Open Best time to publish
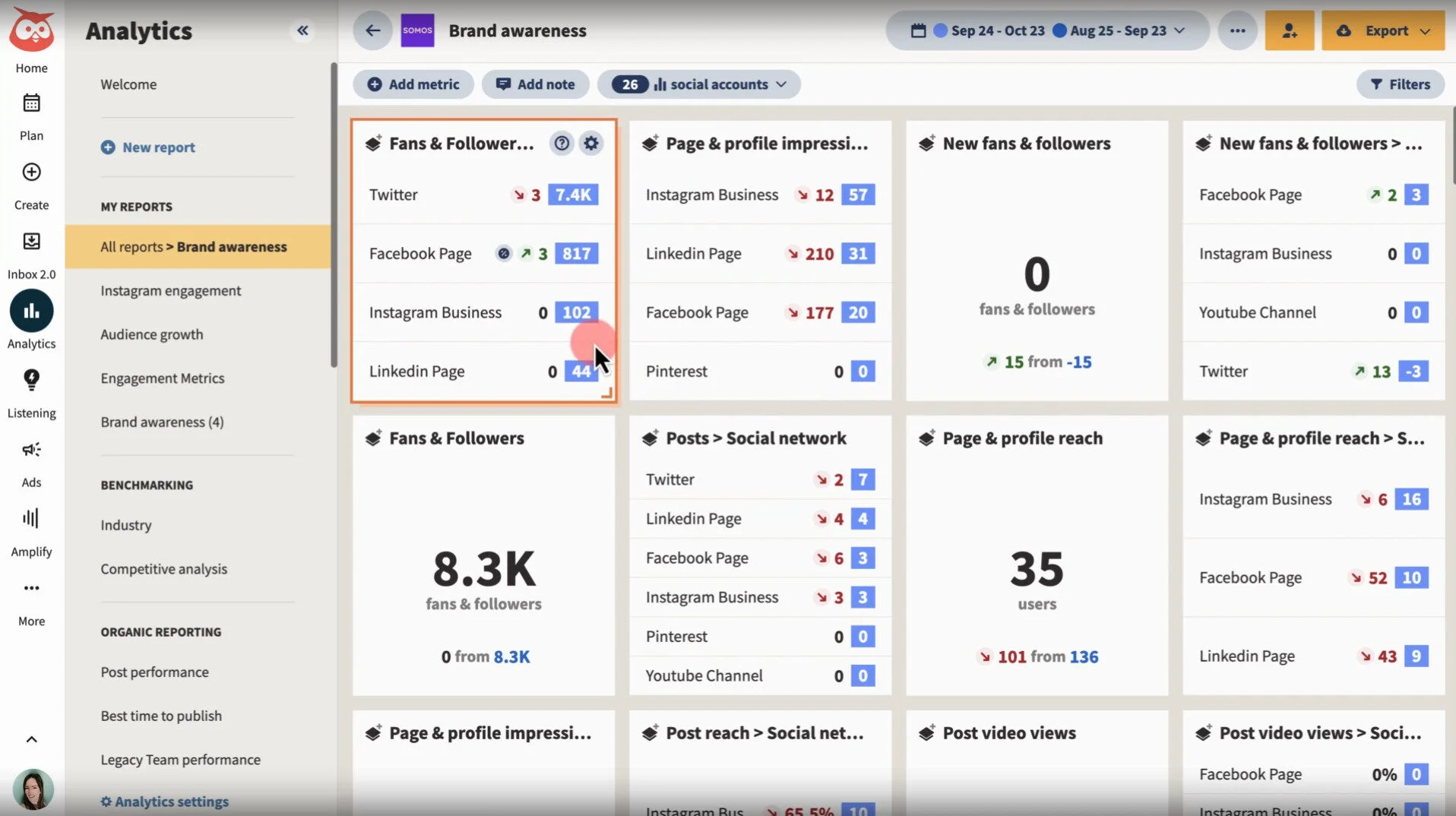The image size is (1456, 816). (161, 716)
